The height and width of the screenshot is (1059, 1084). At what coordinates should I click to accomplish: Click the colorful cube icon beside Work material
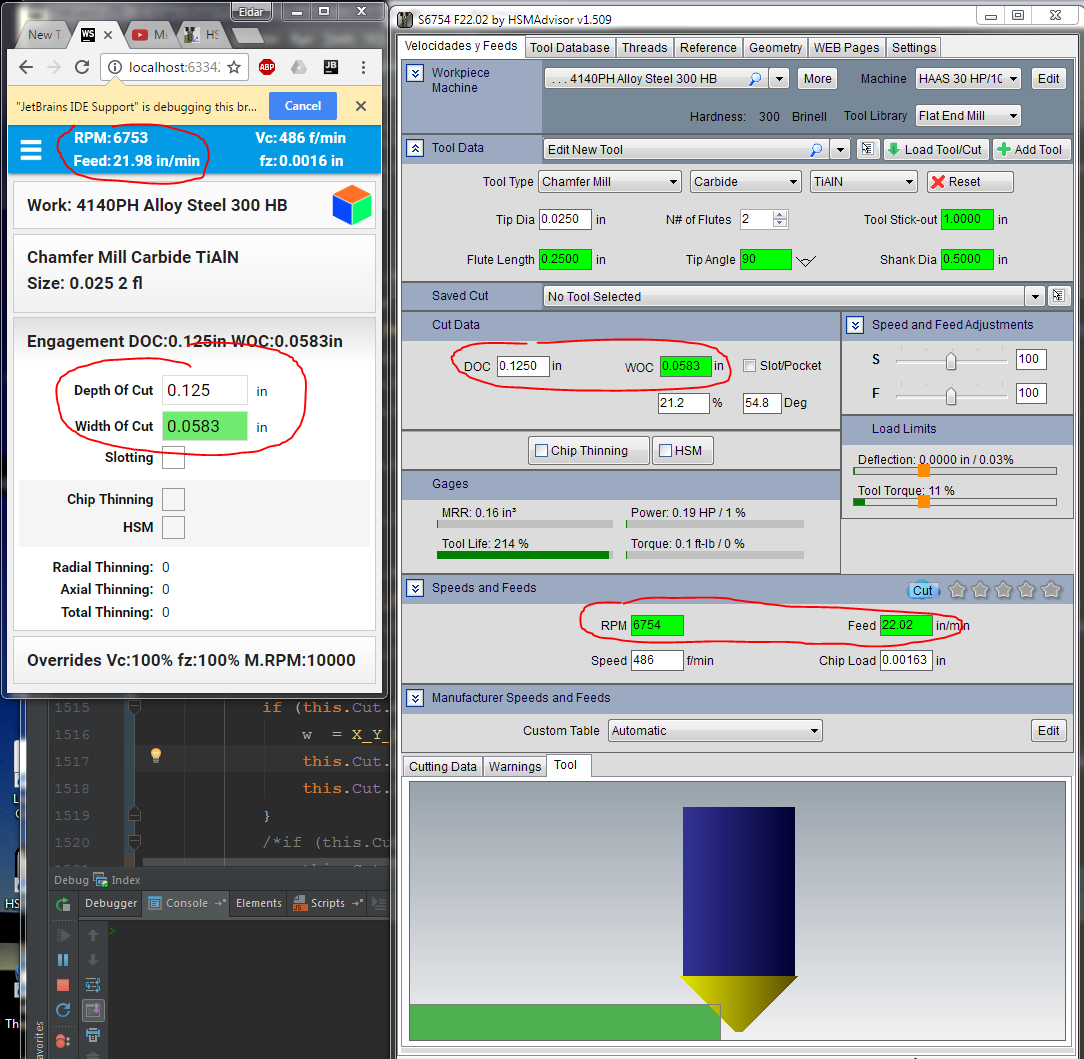pyautogui.click(x=352, y=205)
